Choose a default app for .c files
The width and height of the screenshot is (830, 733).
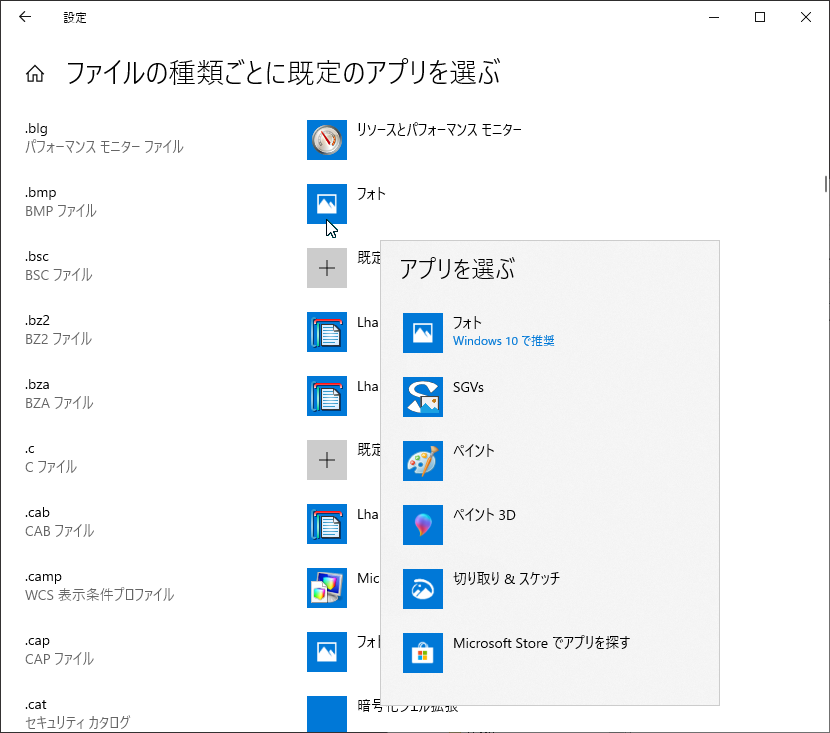(327, 460)
